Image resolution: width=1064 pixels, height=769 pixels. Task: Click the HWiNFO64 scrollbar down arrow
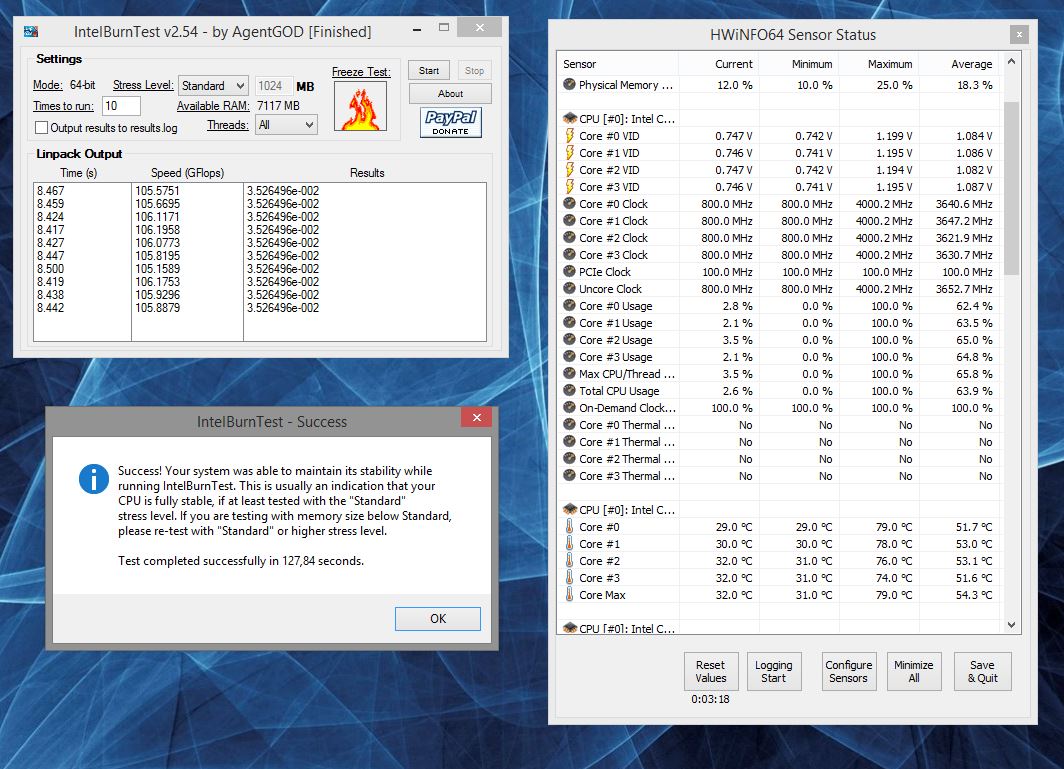pyautogui.click(x=1011, y=625)
